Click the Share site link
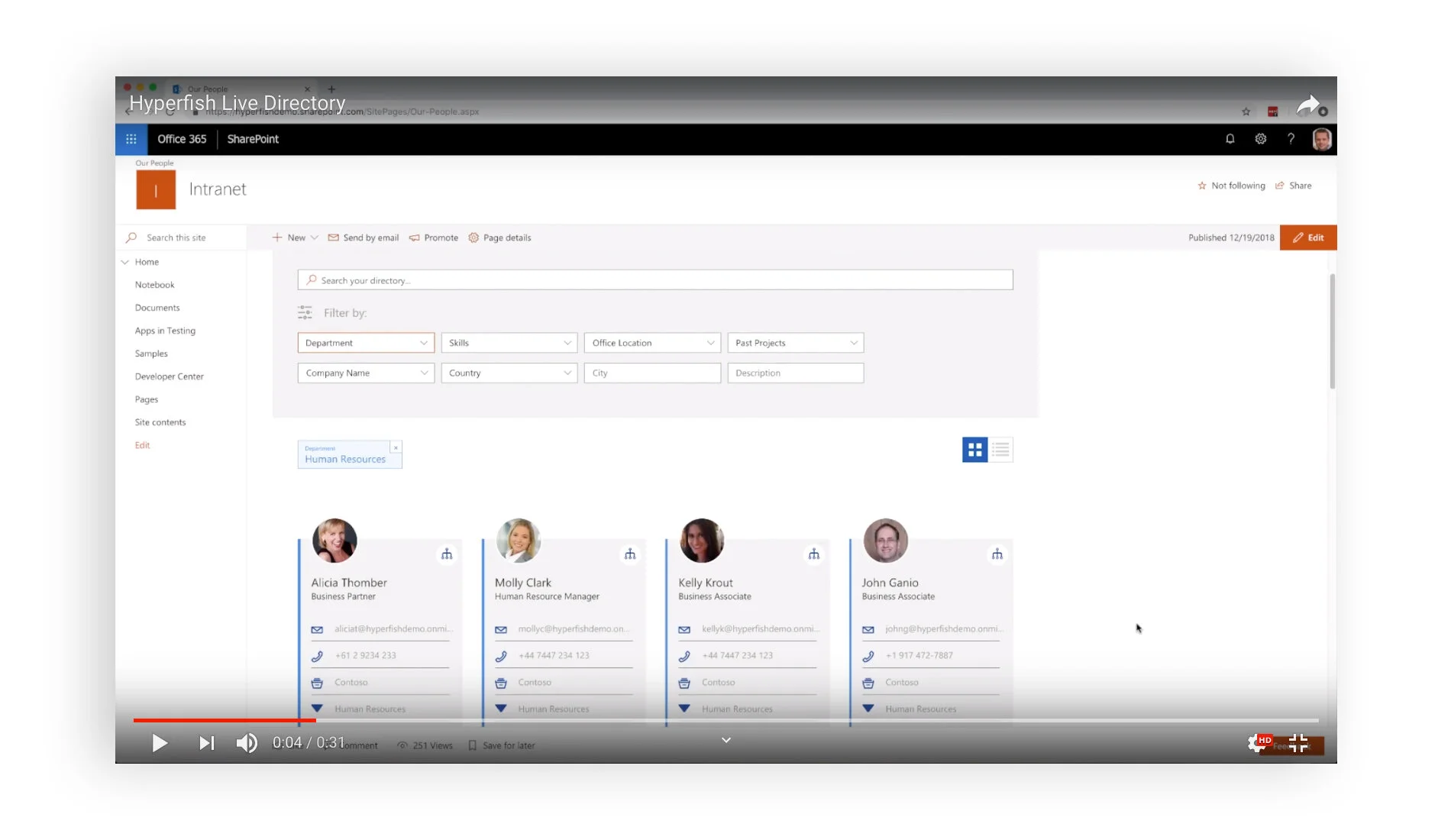The height and width of the screenshot is (840, 1451). tap(1293, 186)
